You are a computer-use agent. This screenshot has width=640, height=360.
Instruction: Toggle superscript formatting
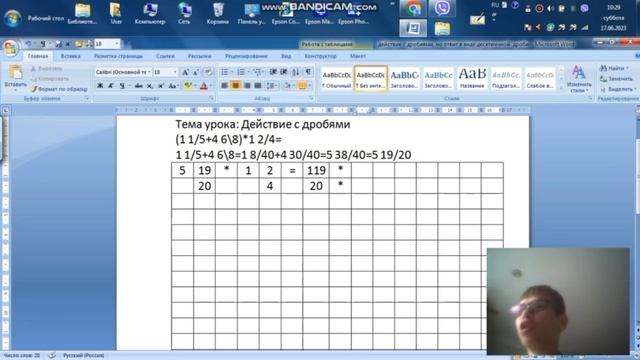pos(161,86)
